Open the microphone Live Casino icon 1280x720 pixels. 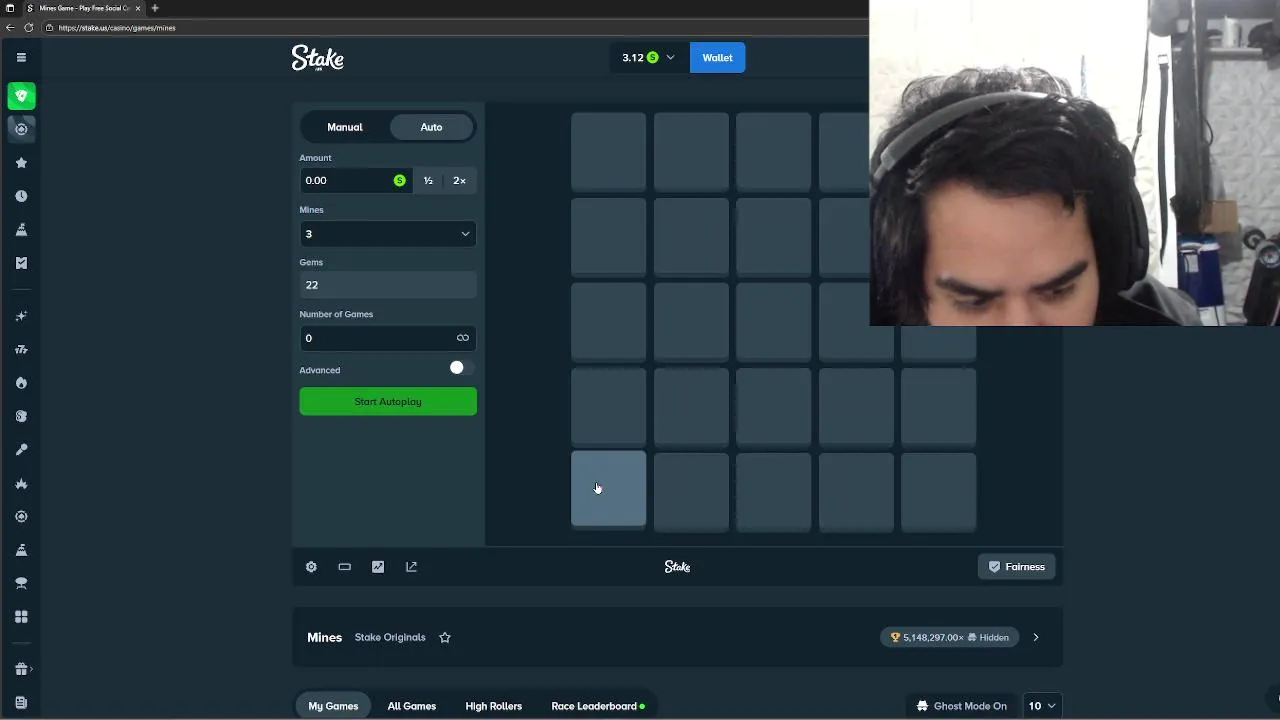point(21,450)
